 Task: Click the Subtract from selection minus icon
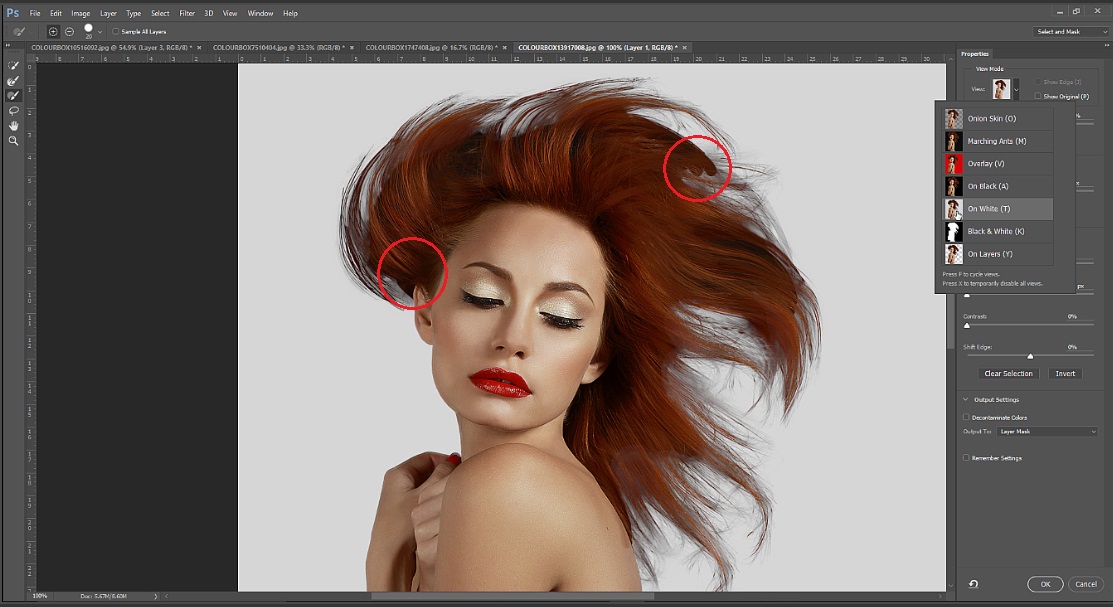(x=69, y=32)
